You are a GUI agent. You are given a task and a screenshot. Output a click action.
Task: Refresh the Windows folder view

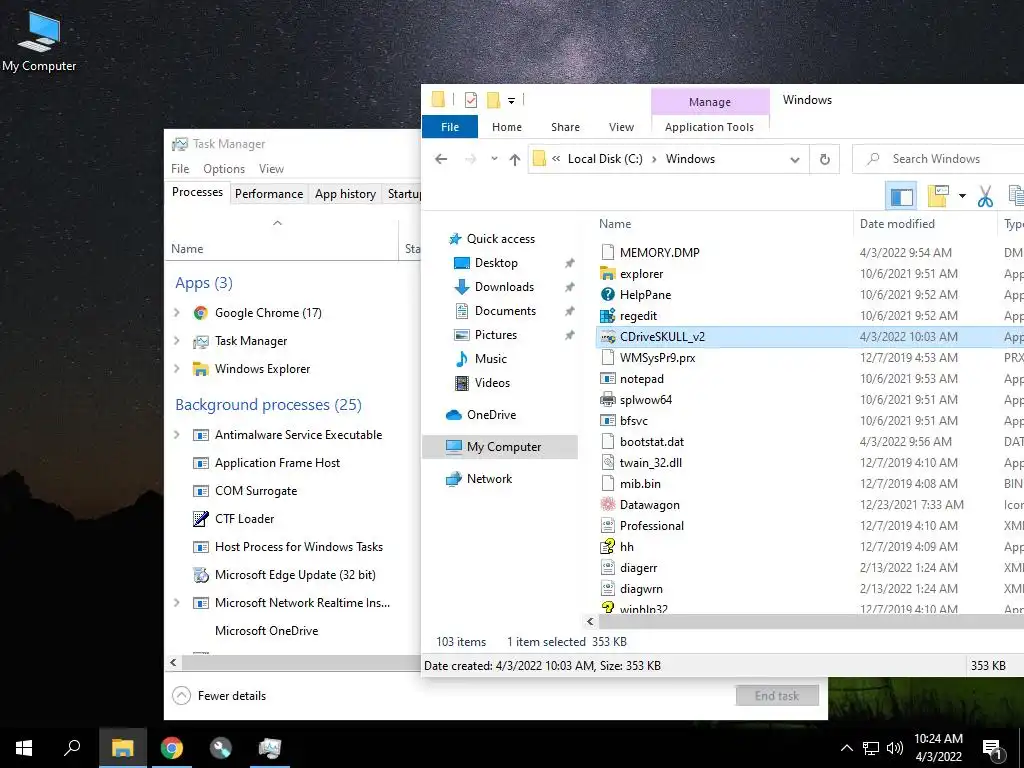point(825,159)
